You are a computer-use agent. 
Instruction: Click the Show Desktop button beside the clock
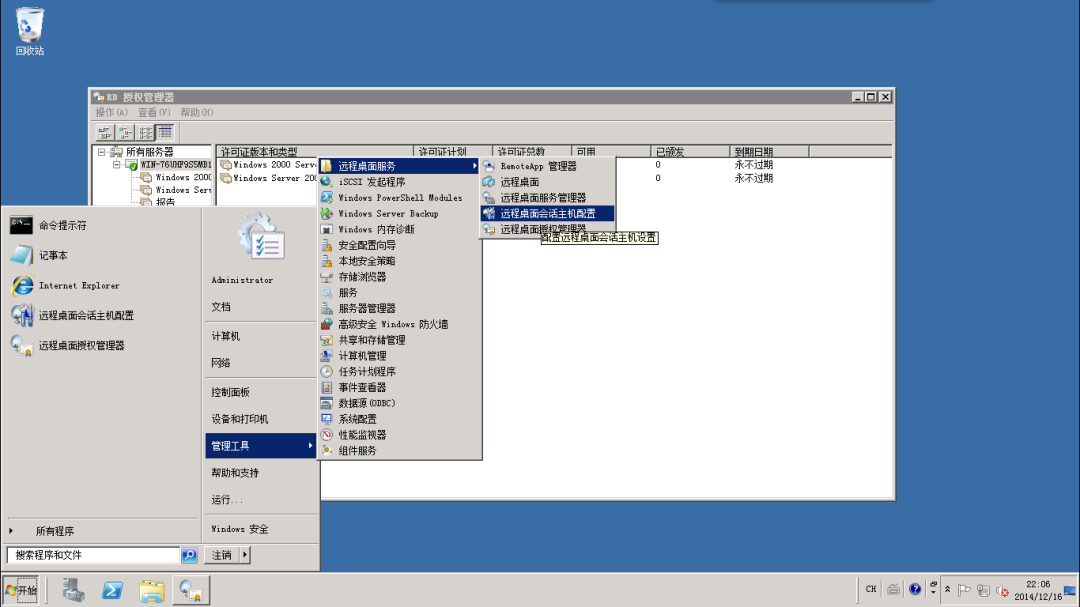(x=1070, y=590)
